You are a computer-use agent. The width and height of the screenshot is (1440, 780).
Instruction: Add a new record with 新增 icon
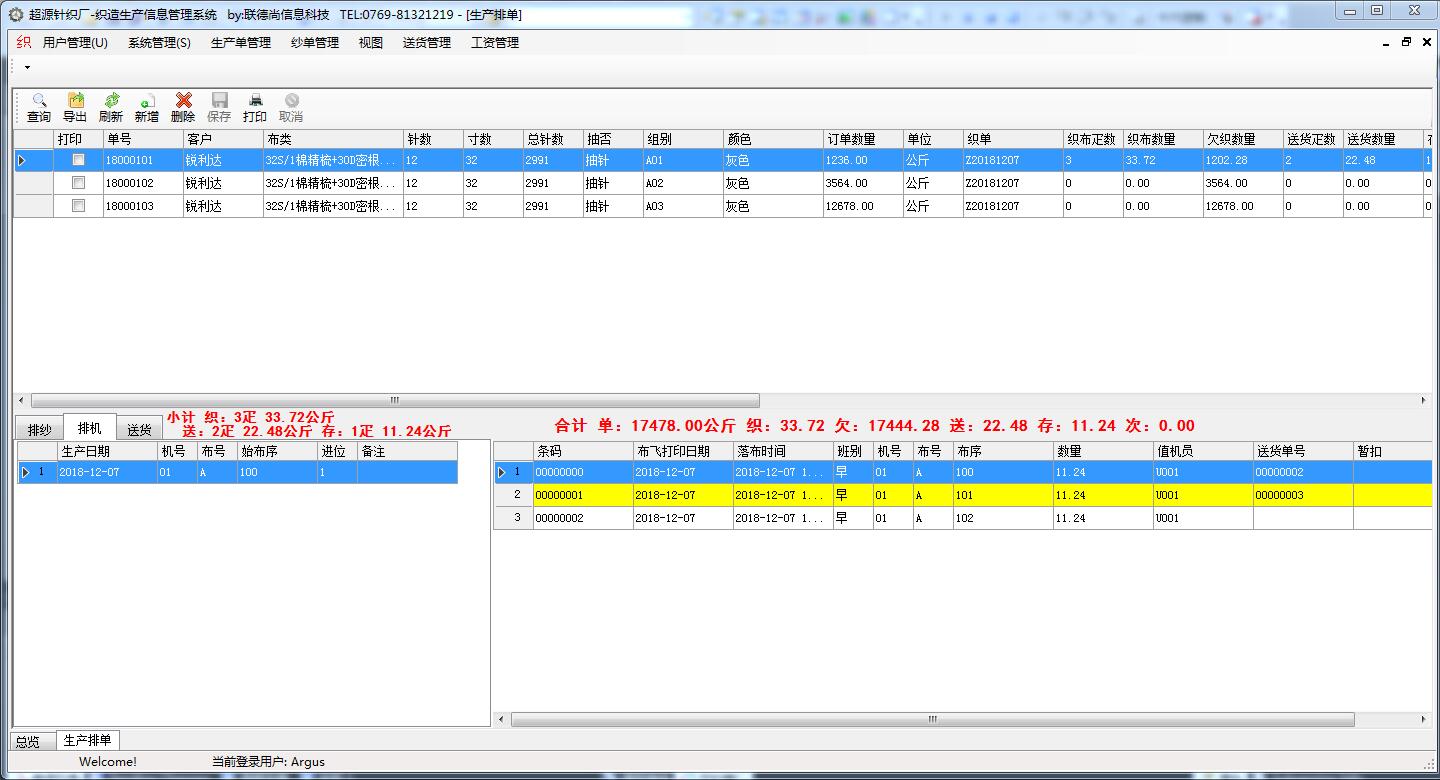[147, 100]
